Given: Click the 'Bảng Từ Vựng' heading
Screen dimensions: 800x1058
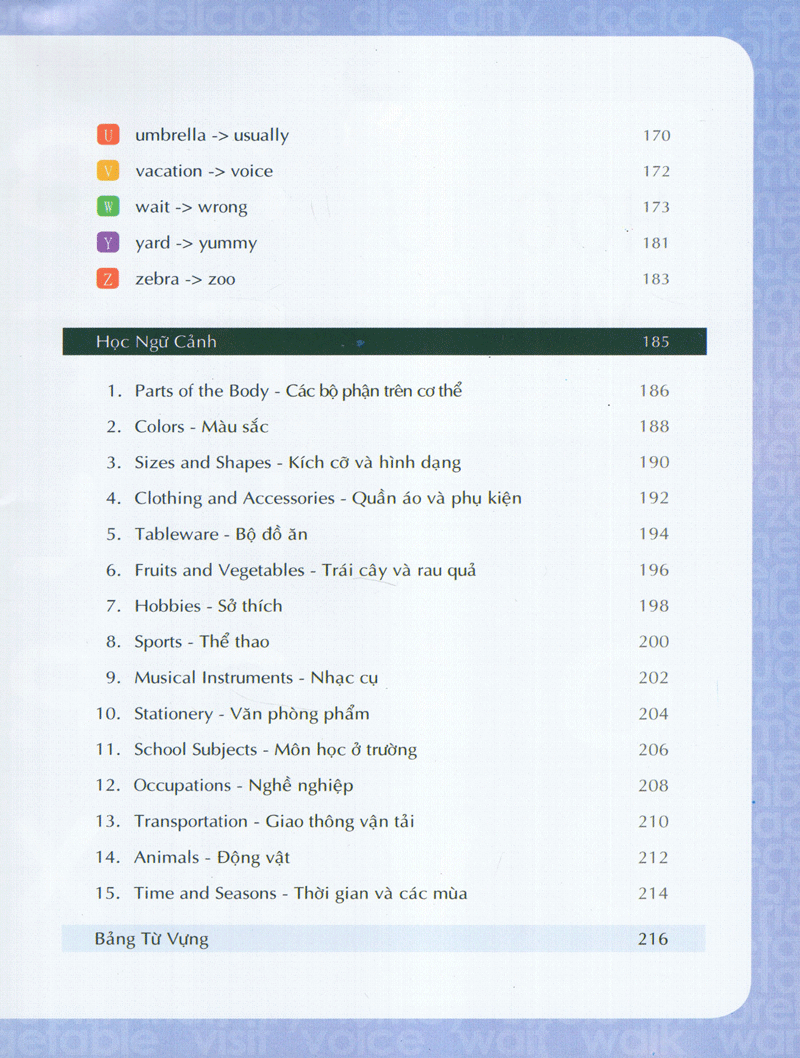Looking at the screenshot, I should 152,939.
